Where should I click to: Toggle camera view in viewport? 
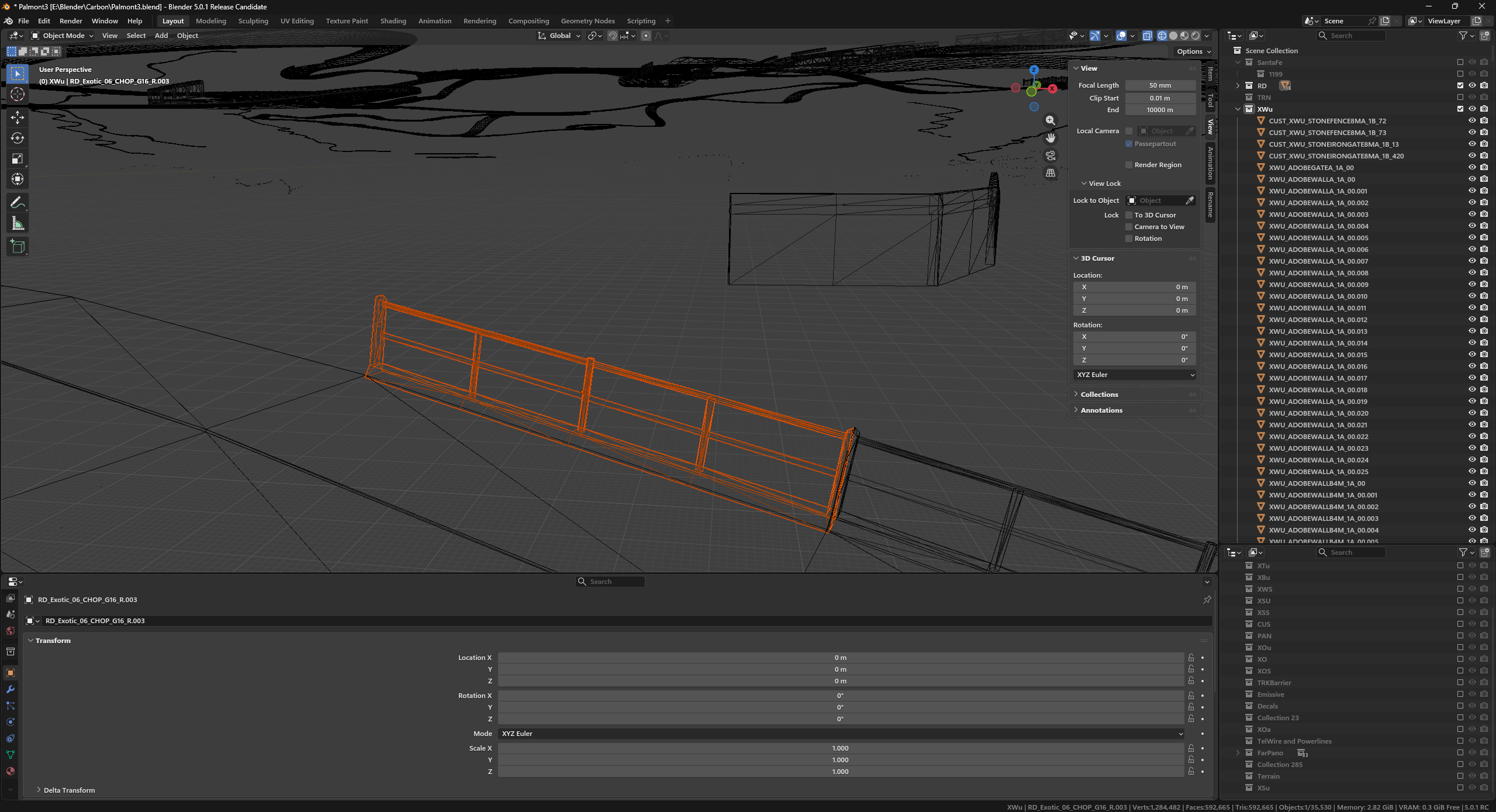point(1051,156)
